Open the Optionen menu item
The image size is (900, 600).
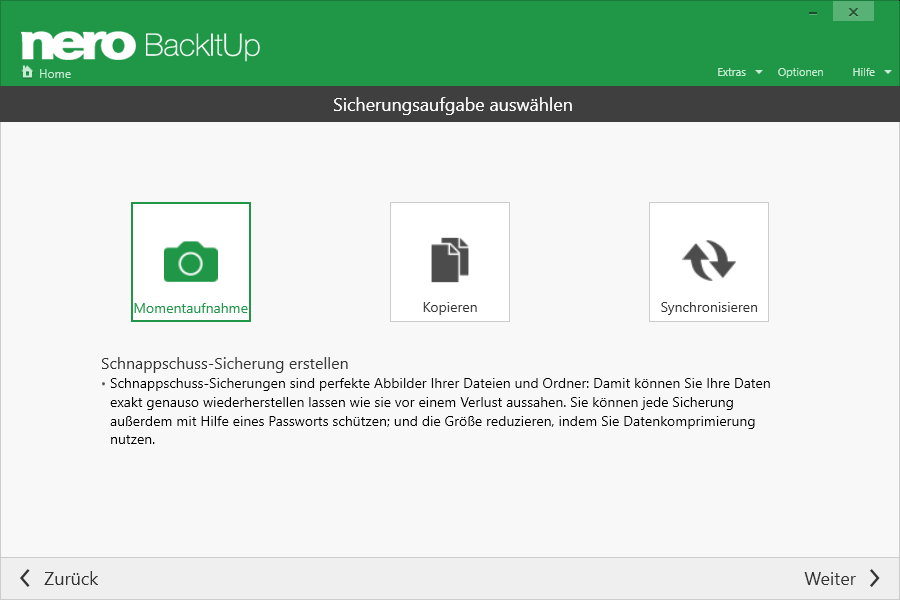(x=800, y=72)
